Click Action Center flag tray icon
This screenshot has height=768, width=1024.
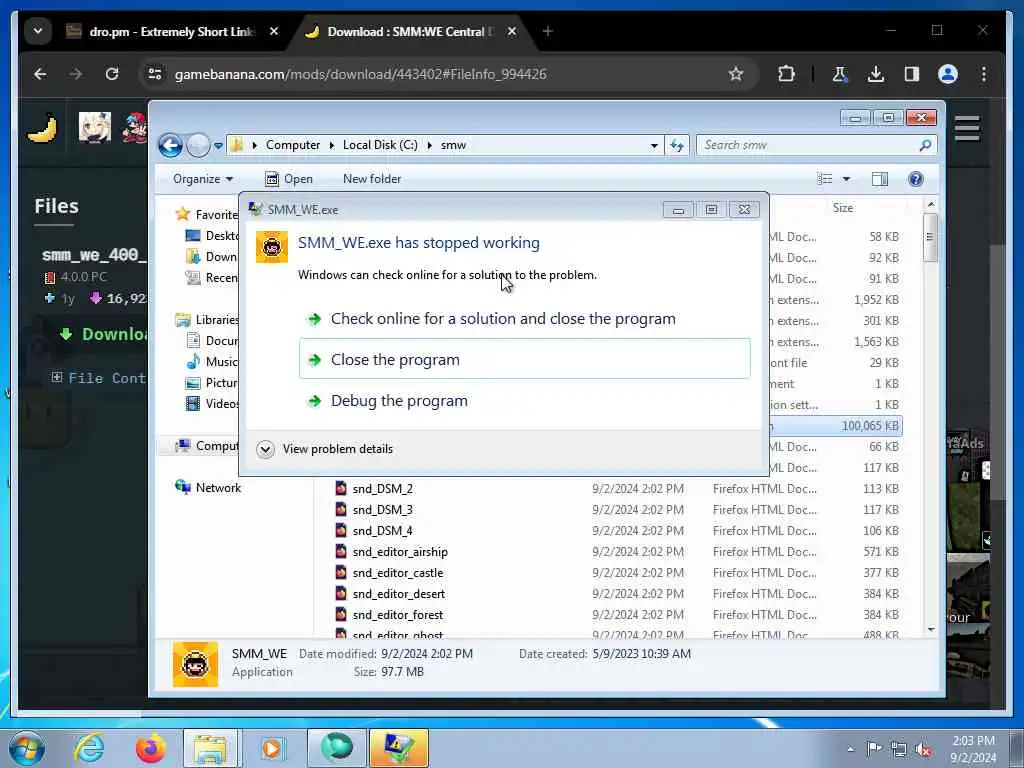click(873, 749)
